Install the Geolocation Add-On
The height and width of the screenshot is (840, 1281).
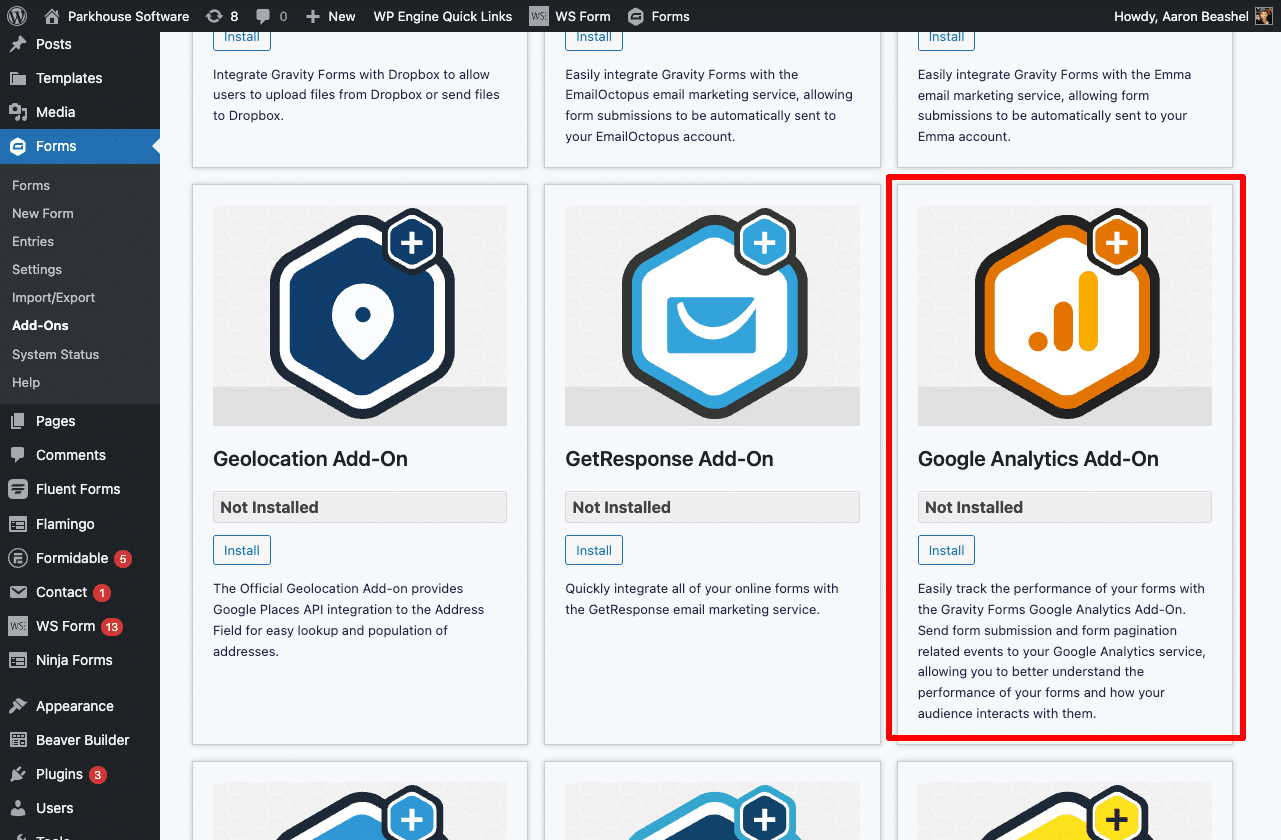pos(242,550)
